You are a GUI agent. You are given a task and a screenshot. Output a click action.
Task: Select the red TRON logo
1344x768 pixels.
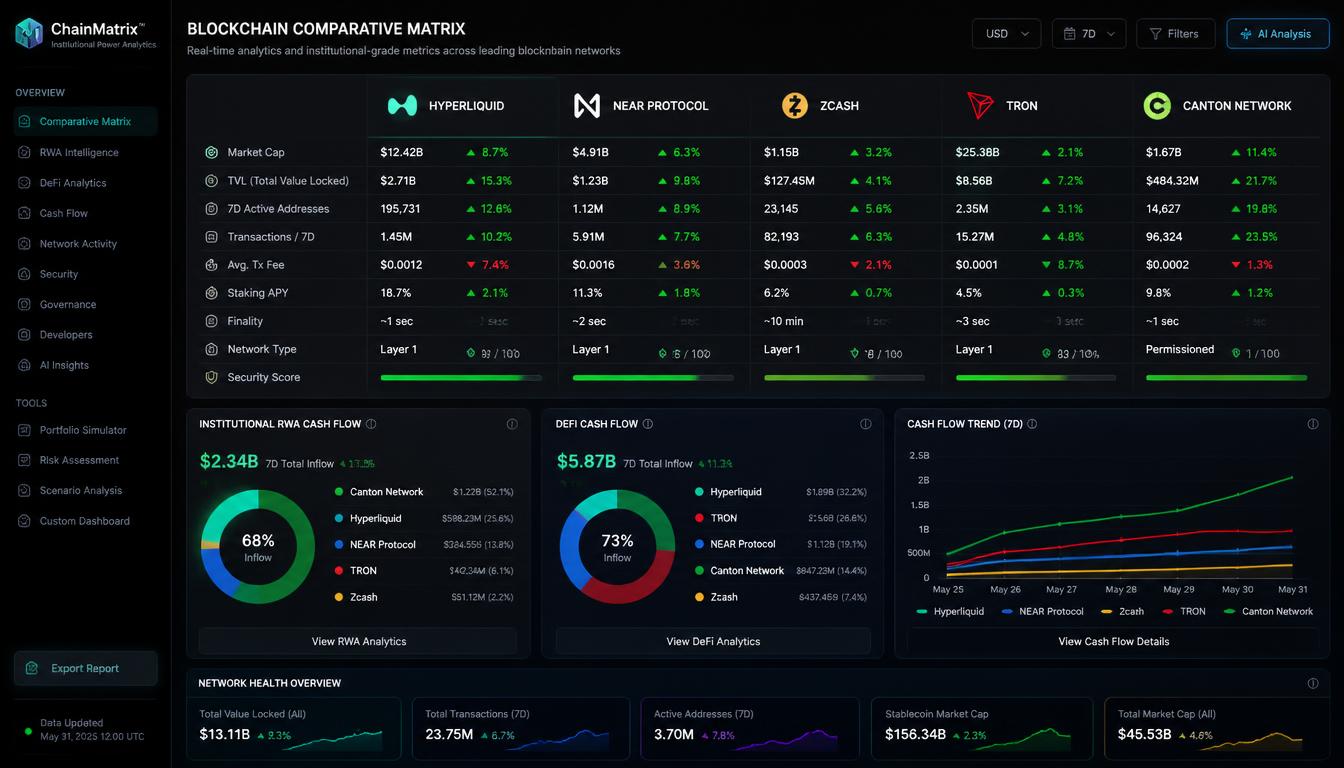980,105
